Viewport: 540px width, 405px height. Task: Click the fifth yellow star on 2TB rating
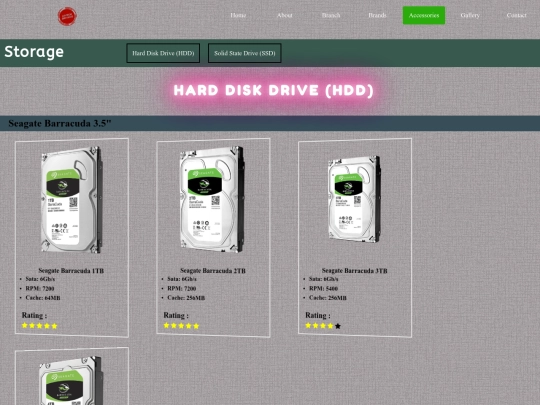tap(196, 326)
